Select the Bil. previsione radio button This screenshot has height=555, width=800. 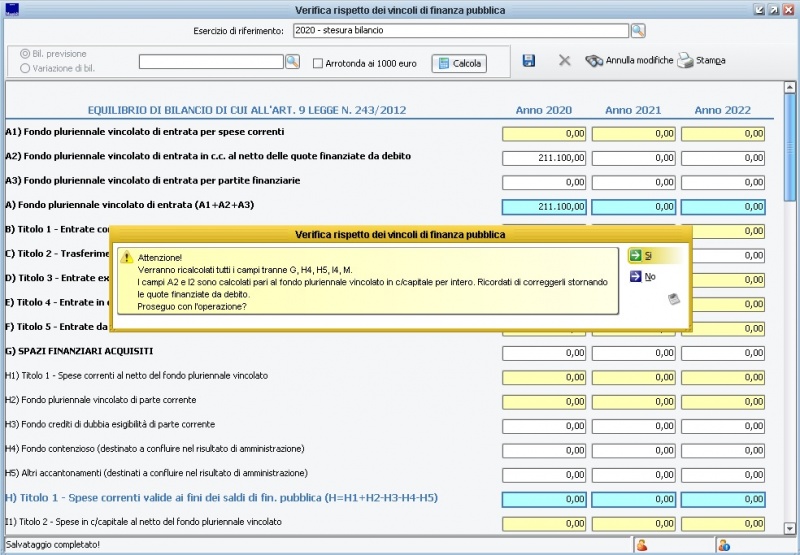[x=25, y=53]
